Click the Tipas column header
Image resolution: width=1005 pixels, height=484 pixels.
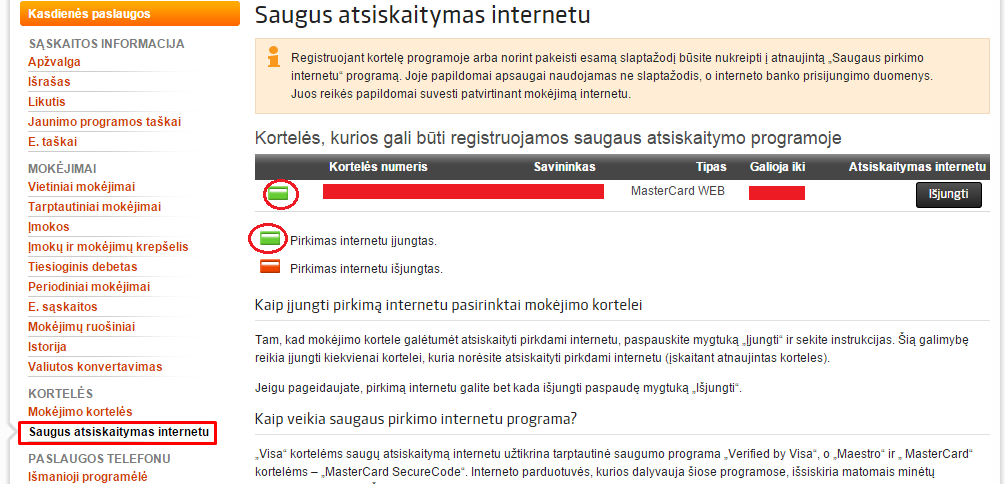point(711,167)
